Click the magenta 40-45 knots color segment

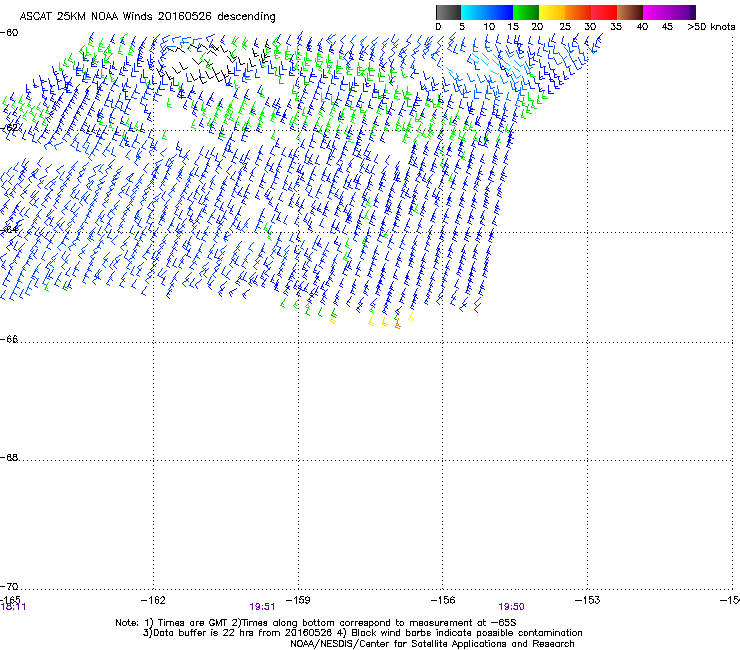click(x=656, y=12)
